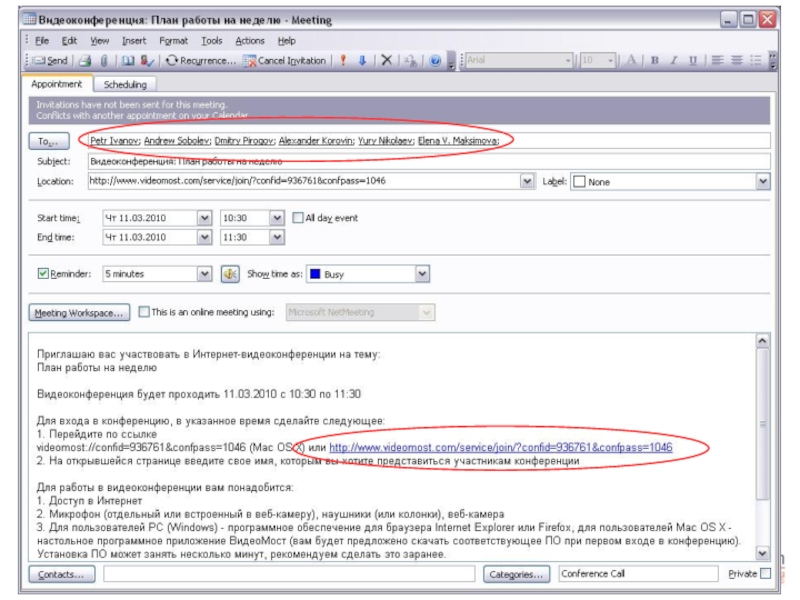Click the Align Left icon
This screenshot has width=800, height=600.
(x=717, y=60)
